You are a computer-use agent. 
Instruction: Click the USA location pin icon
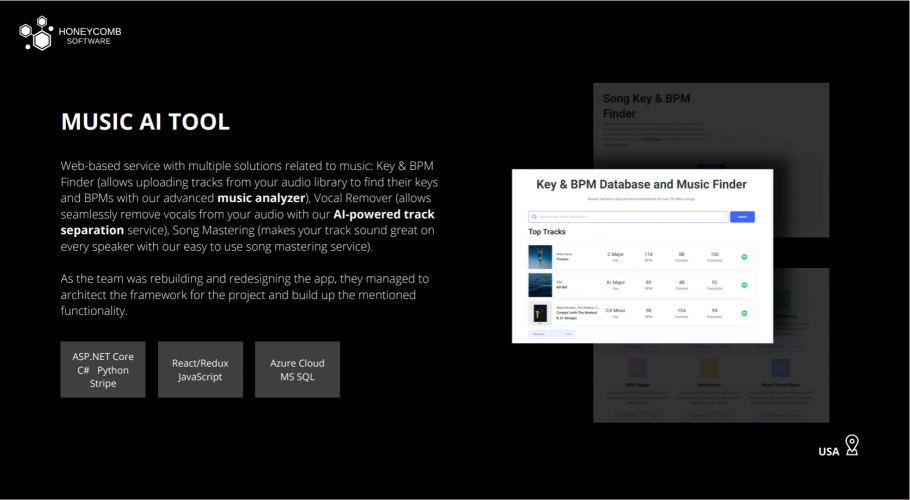click(851, 445)
